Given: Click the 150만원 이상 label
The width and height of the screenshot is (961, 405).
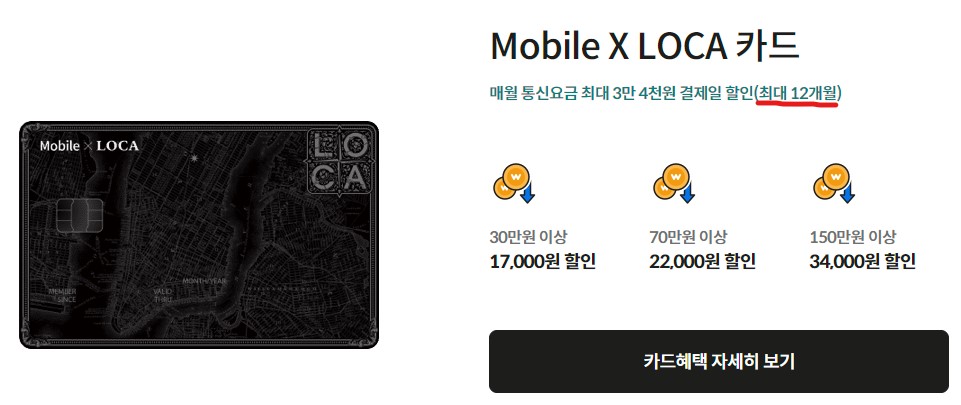Looking at the screenshot, I should (x=853, y=237).
